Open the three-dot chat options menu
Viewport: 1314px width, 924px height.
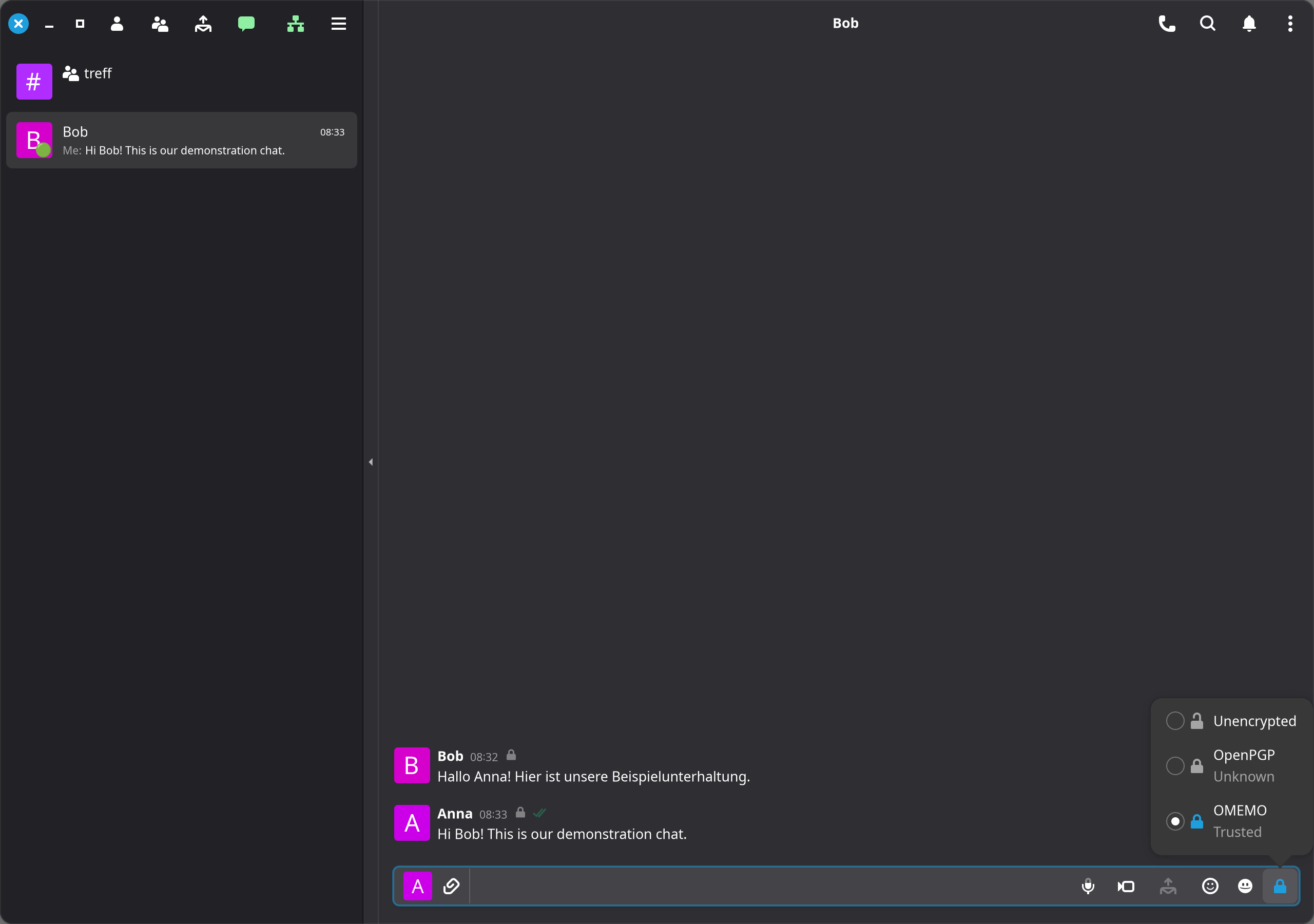[x=1290, y=24]
